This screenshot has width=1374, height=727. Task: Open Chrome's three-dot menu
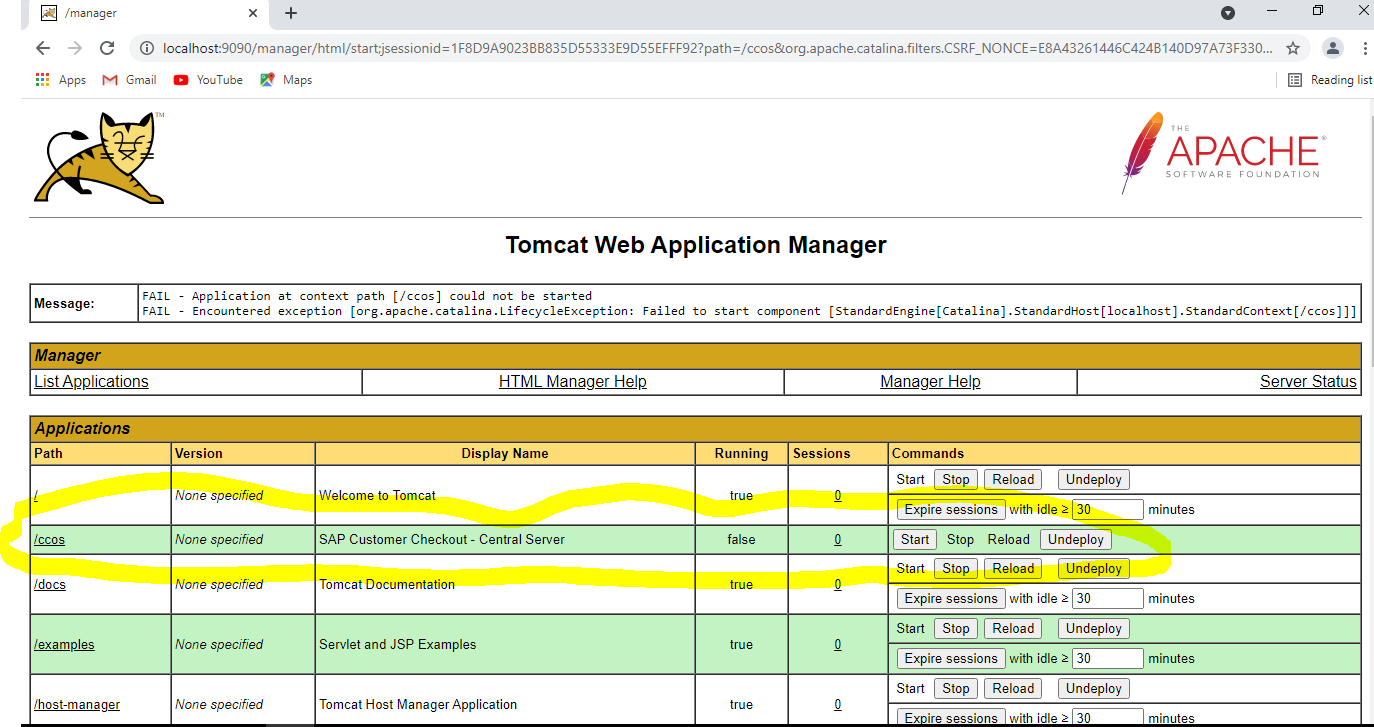[1365, 48]
